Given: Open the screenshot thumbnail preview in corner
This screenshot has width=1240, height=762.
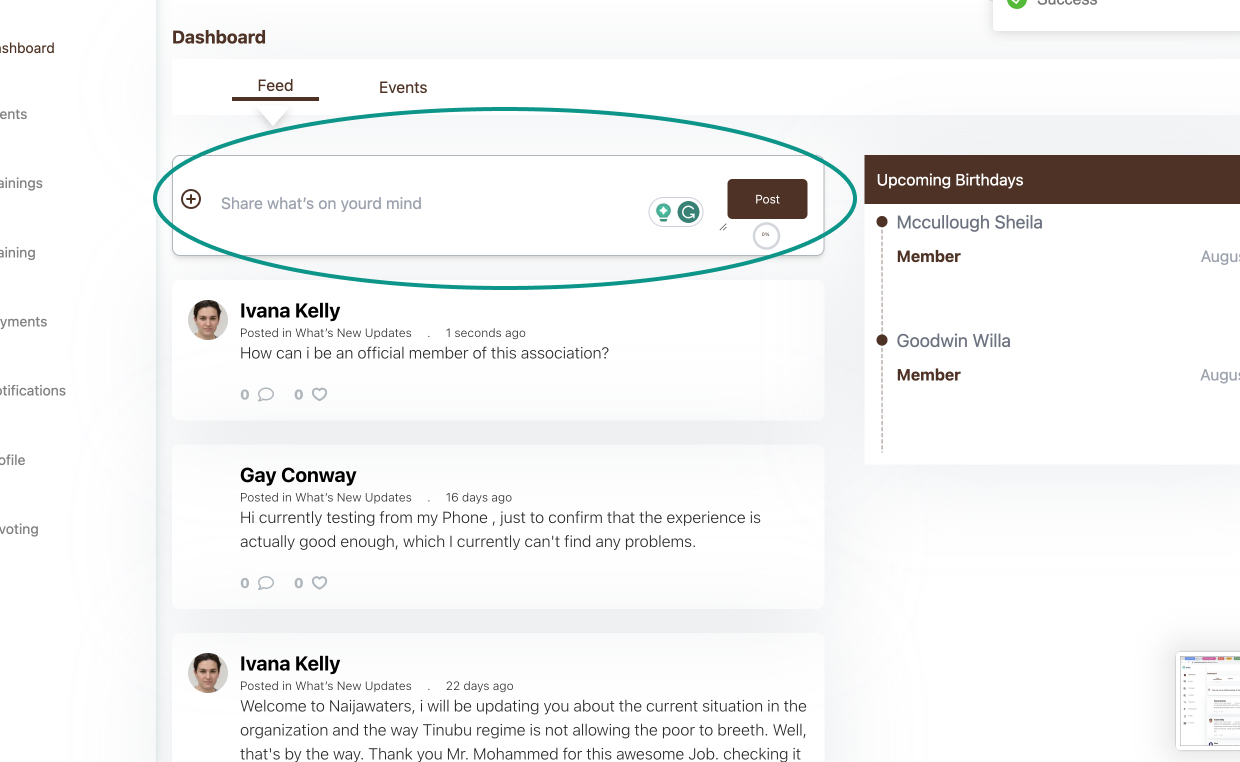Looking at the screenshot, I should click(1209, 700).
